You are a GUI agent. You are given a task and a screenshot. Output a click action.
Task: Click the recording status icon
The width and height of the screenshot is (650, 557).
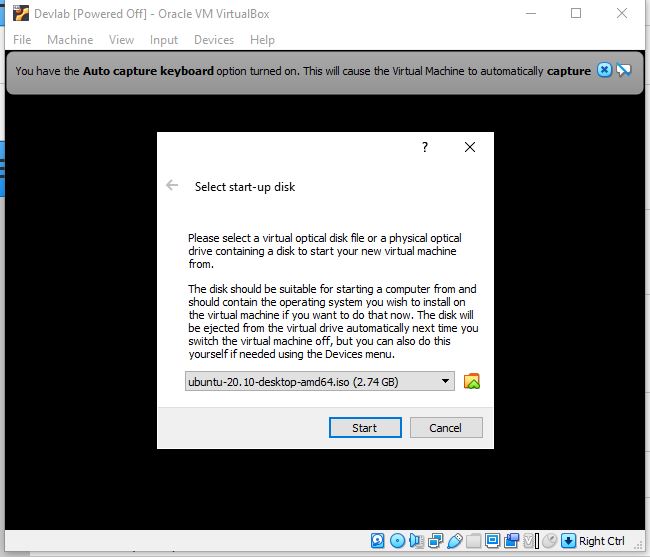tap(512, 541)
